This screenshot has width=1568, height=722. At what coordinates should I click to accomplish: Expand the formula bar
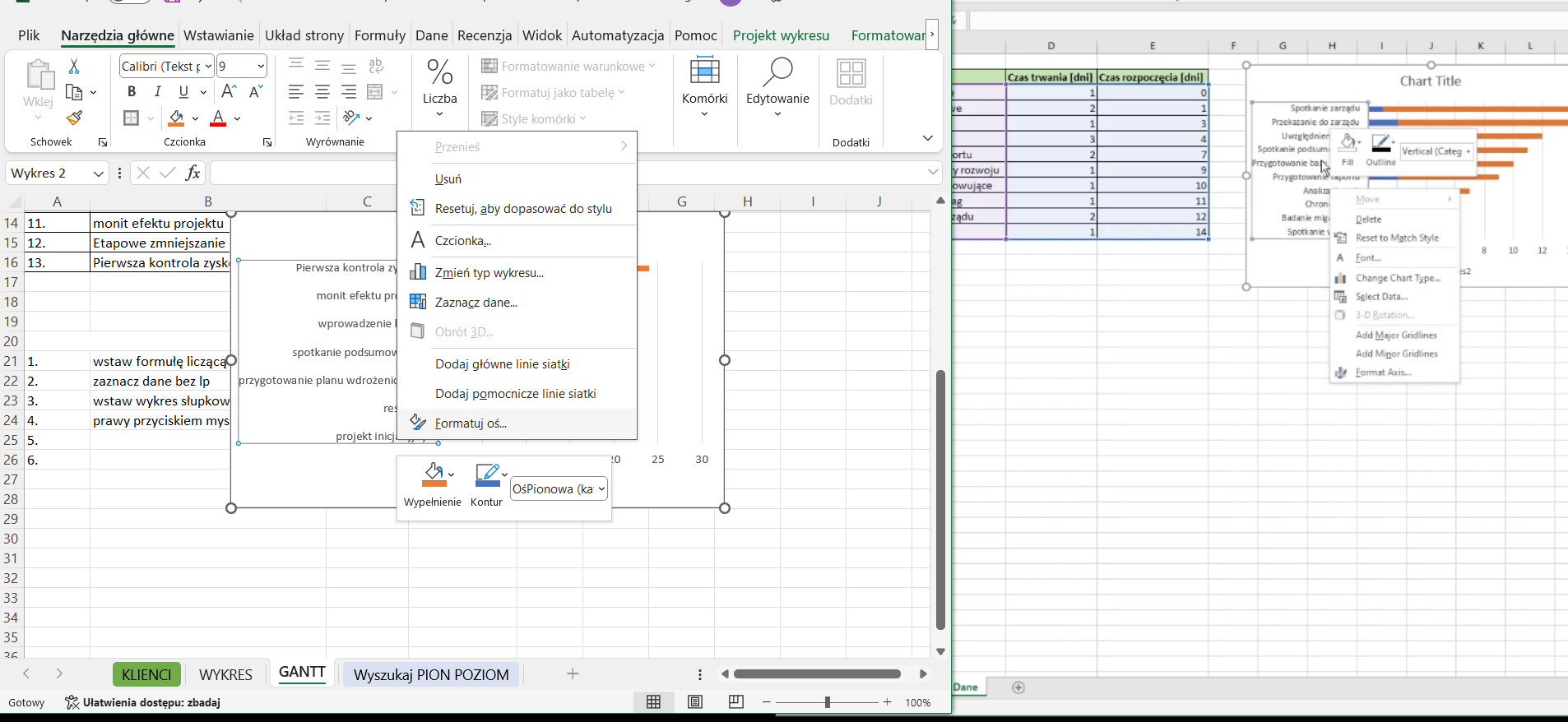(x=933, y=172)
